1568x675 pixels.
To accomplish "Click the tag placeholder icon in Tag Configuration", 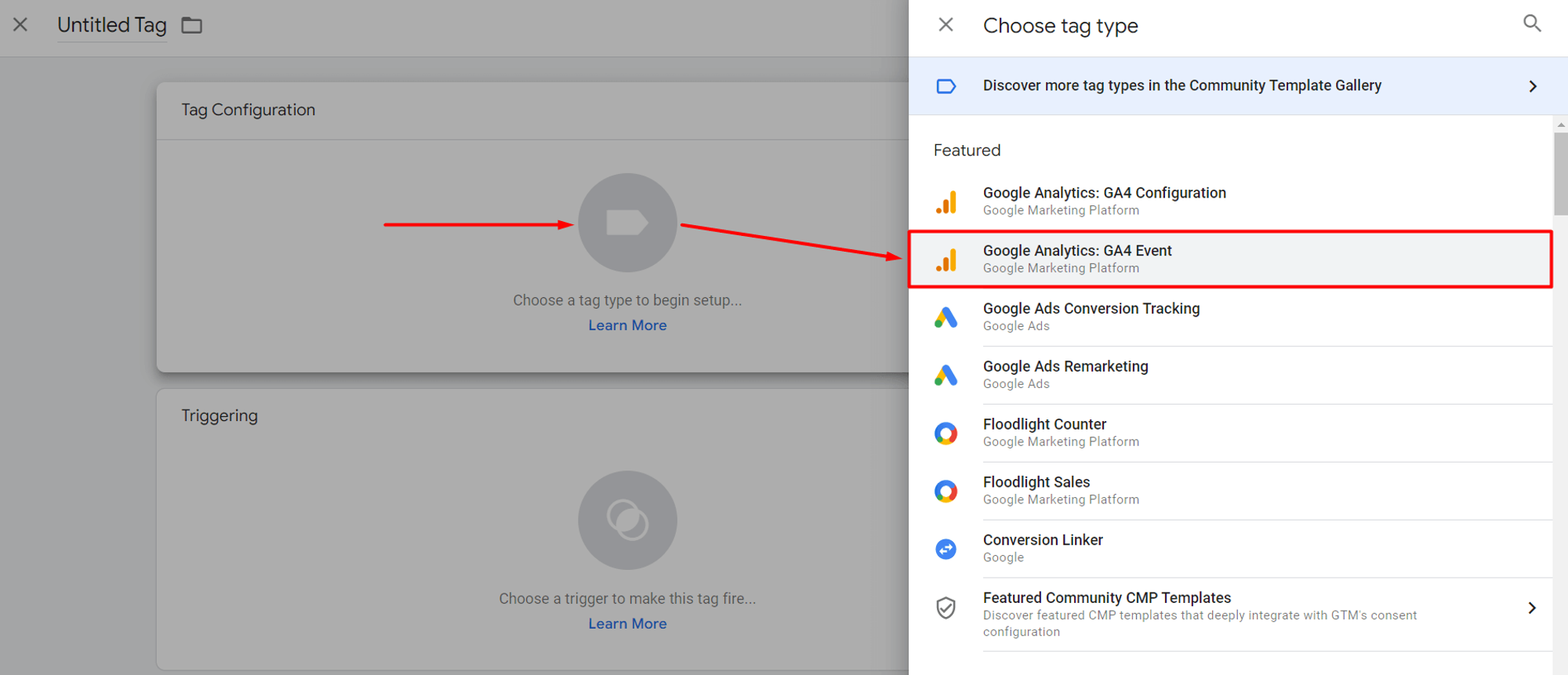I will click(627, 223).
